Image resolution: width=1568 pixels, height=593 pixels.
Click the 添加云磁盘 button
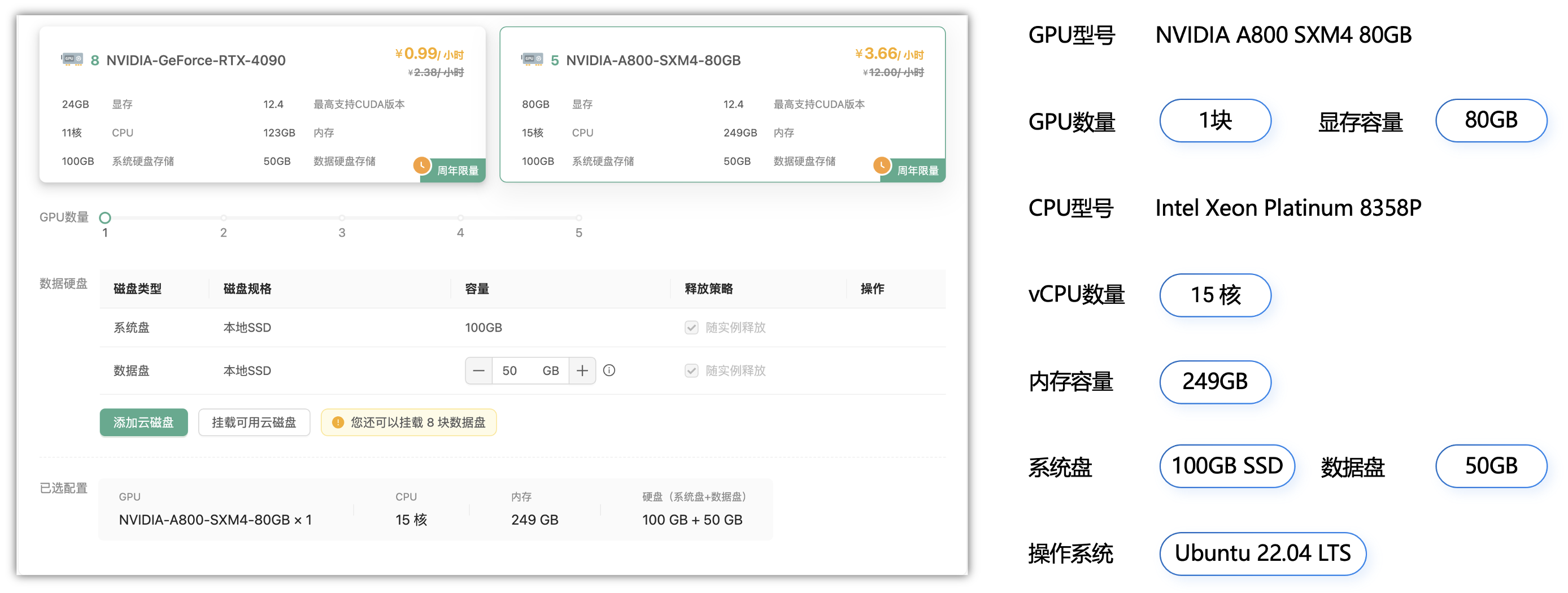(x=143, y=422)
